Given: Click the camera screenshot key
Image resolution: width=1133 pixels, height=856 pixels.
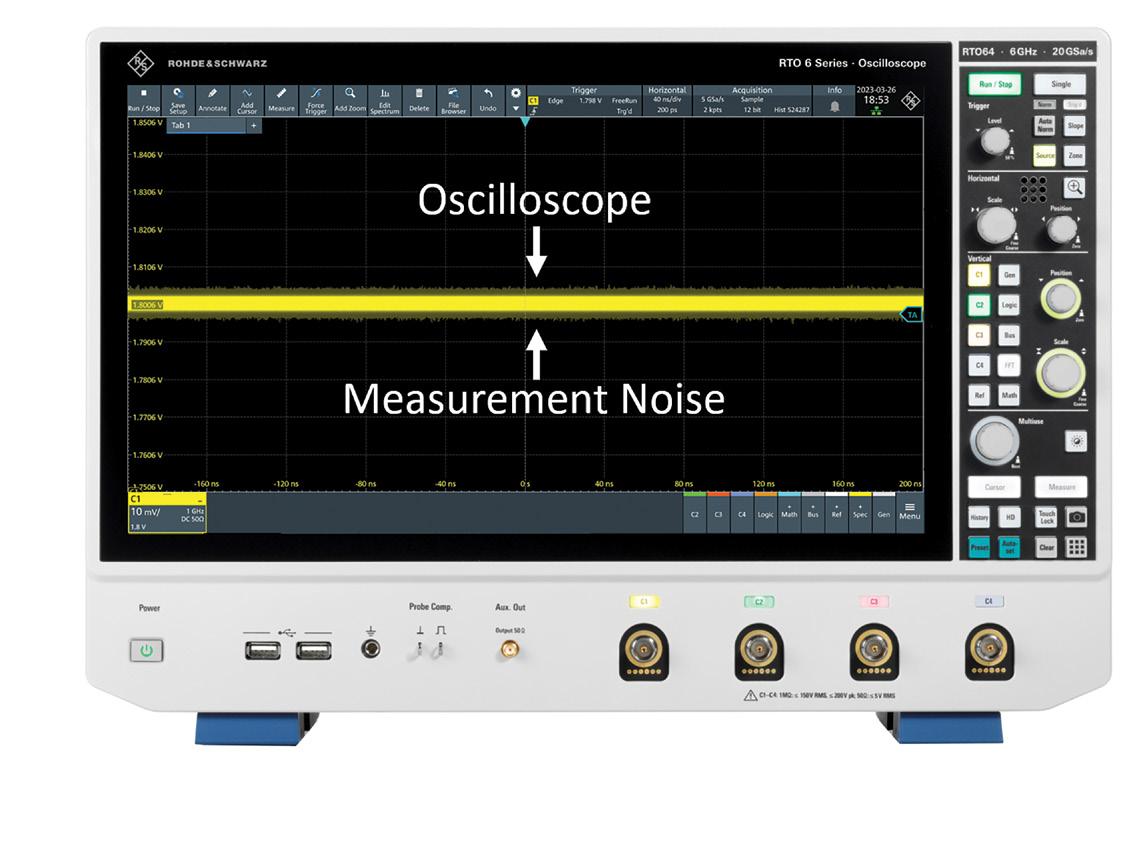Looking at the screenshot, I should coord(1077,517).
